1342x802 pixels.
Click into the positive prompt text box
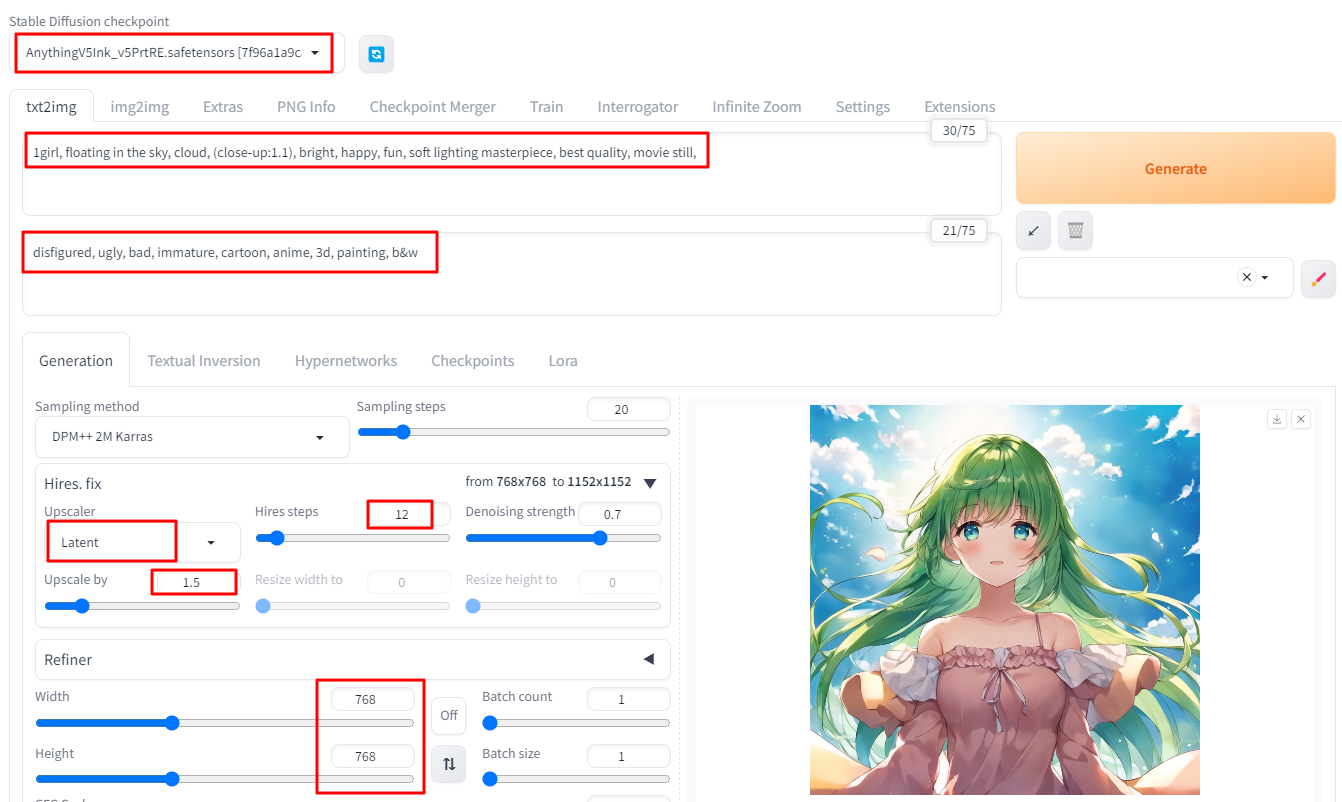pos(511,174)
